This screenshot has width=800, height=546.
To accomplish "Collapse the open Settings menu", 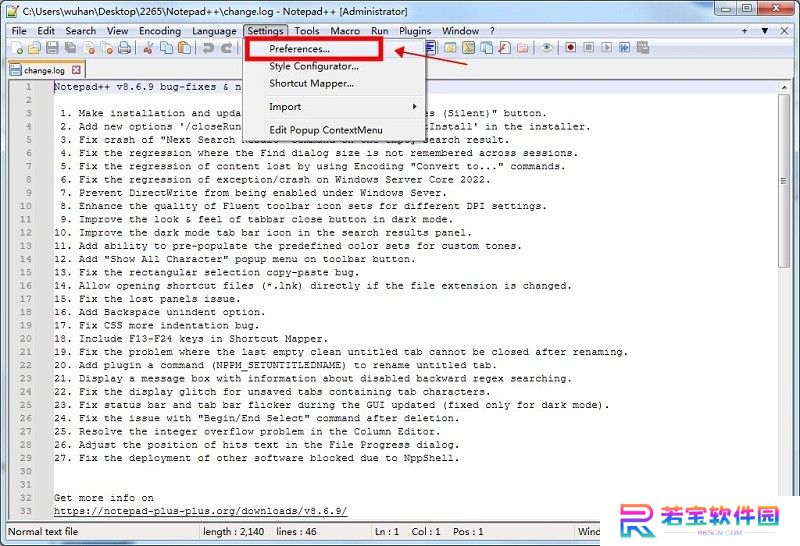I will coord(265,31).
